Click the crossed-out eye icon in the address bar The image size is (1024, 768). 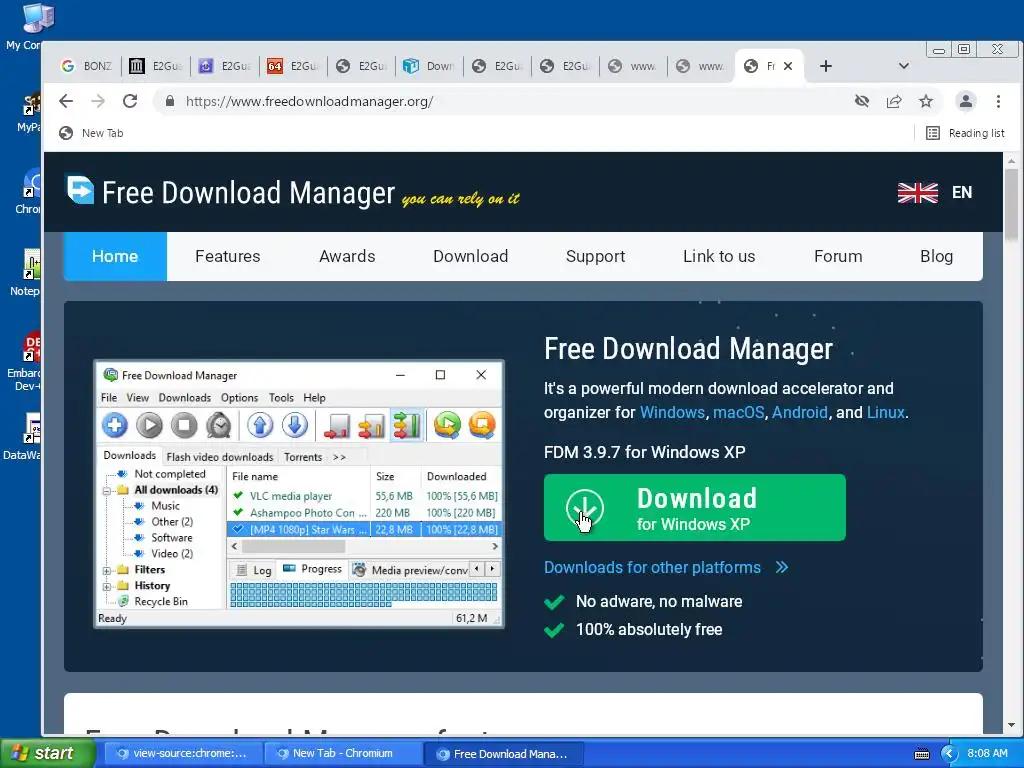(862, 101)
